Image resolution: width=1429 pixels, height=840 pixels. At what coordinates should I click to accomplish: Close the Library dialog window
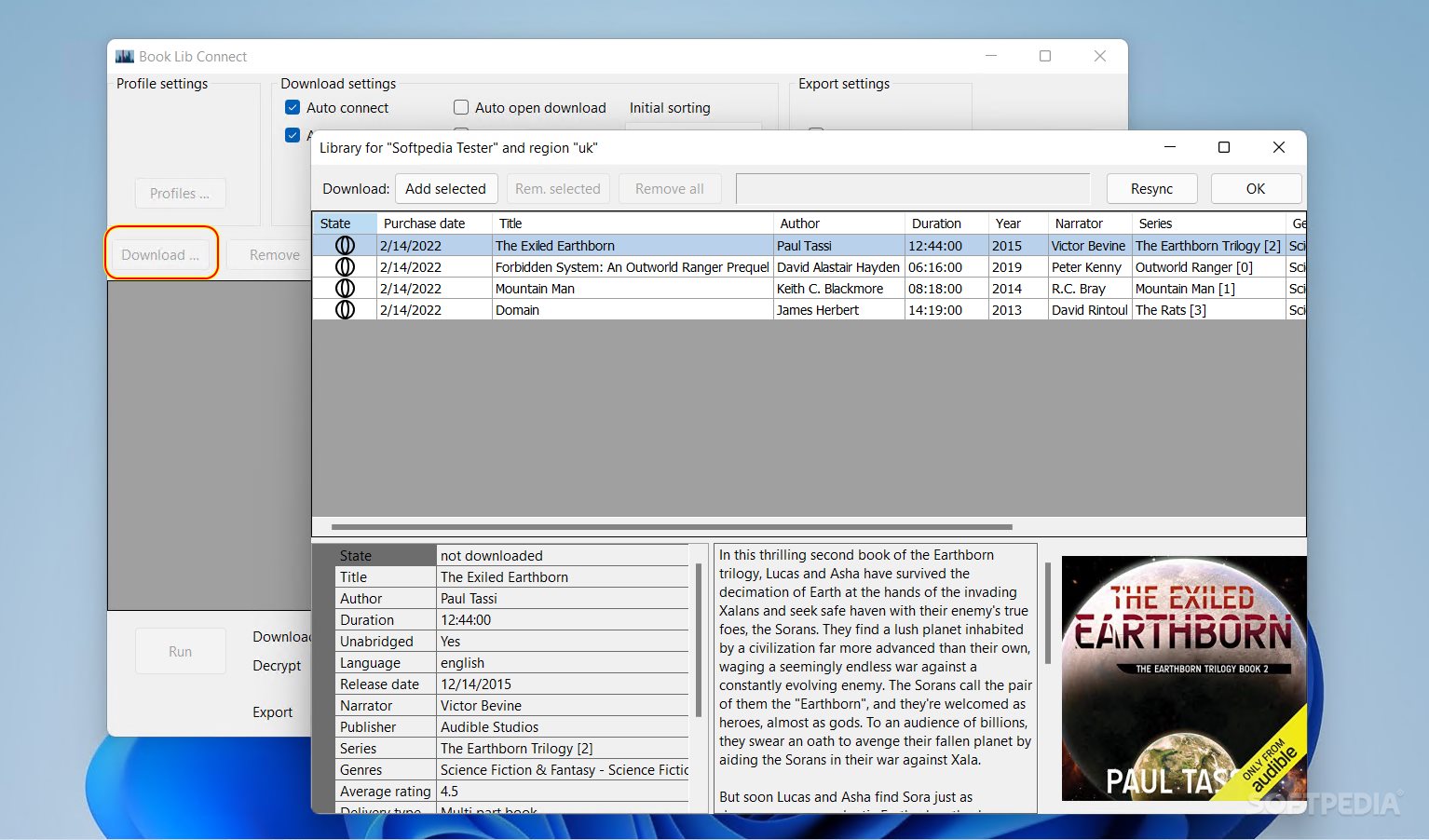(1279, 147)
